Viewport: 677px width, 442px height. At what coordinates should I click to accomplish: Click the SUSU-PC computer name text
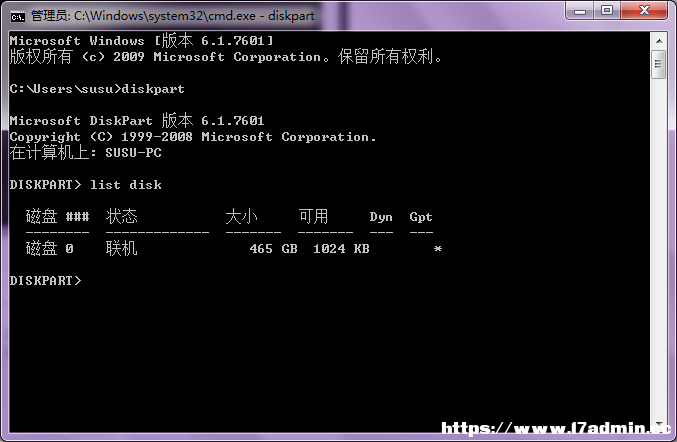[133, 153]
